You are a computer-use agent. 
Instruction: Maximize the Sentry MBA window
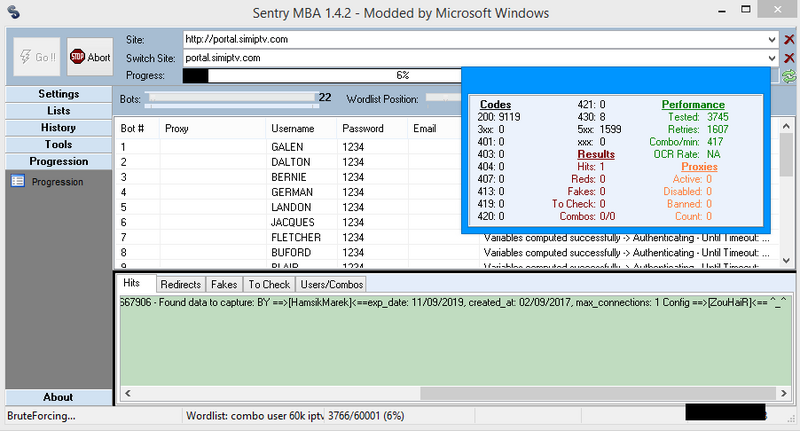click(x=746, y=9)
